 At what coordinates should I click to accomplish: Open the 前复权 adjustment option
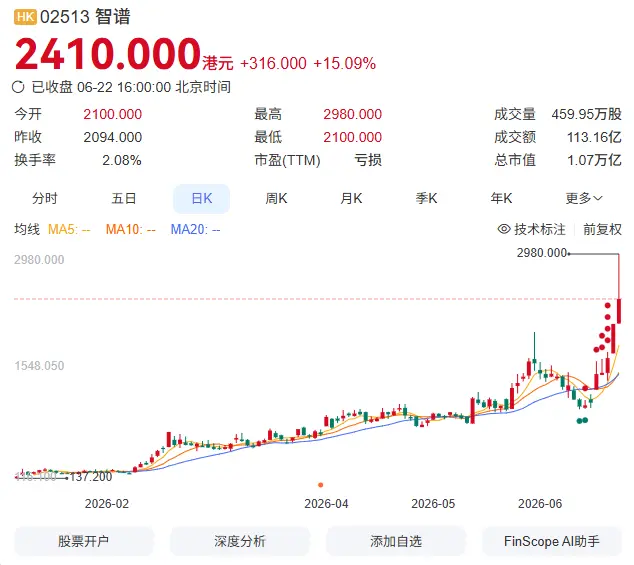click(602, 229)
